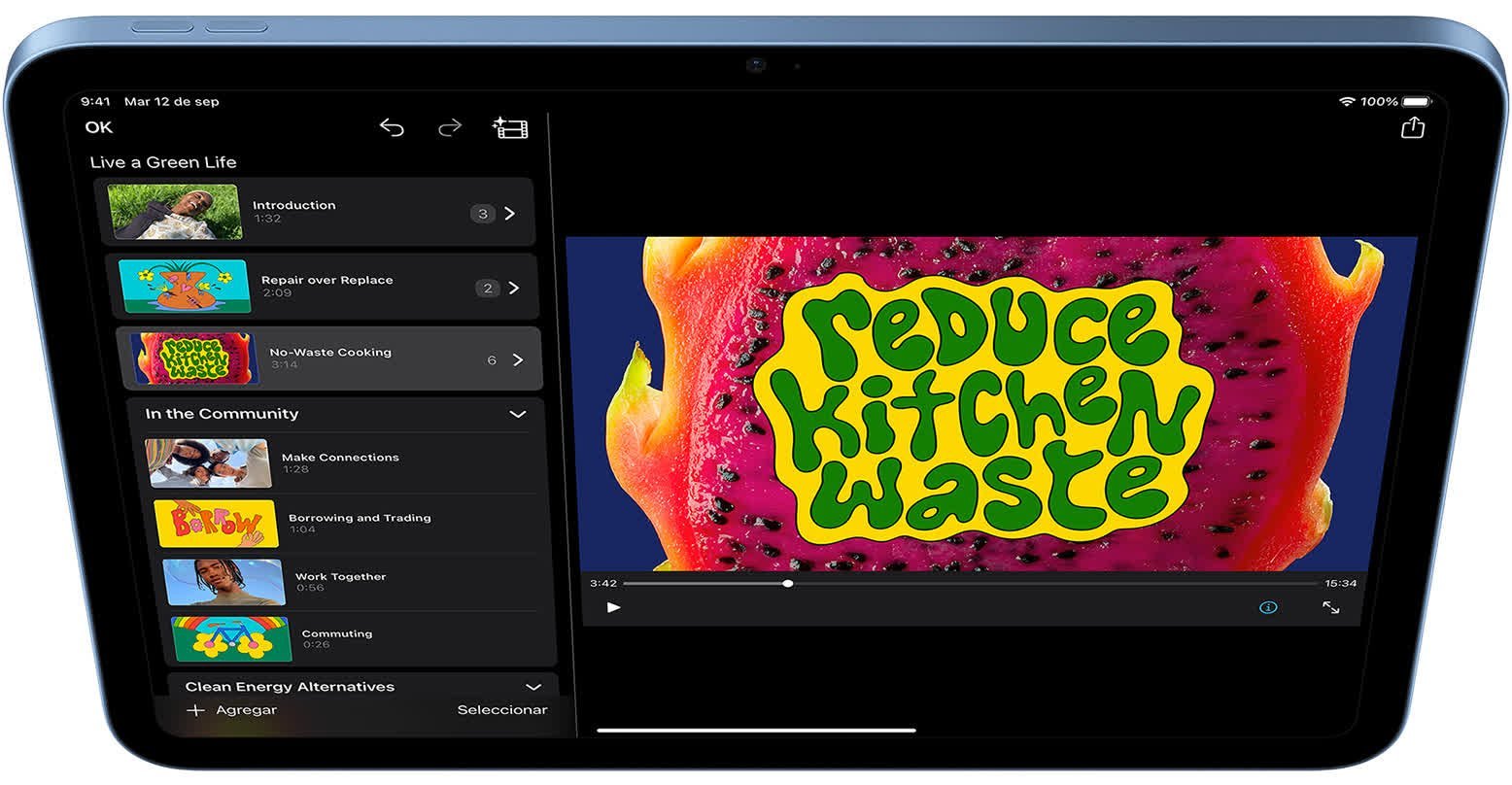
Task: Tap the share icon
Action: (1412, 127)
